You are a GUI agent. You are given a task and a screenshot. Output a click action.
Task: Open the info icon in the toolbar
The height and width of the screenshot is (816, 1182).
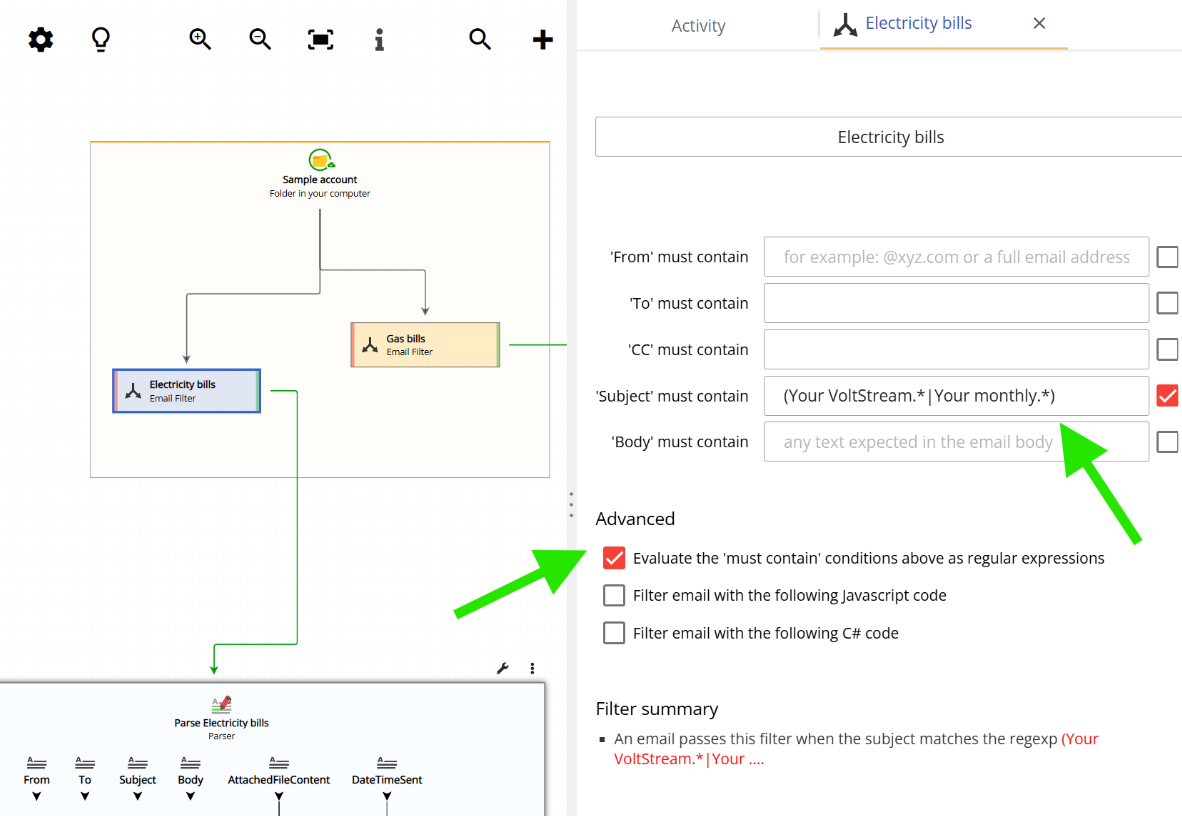coord(379,39)
